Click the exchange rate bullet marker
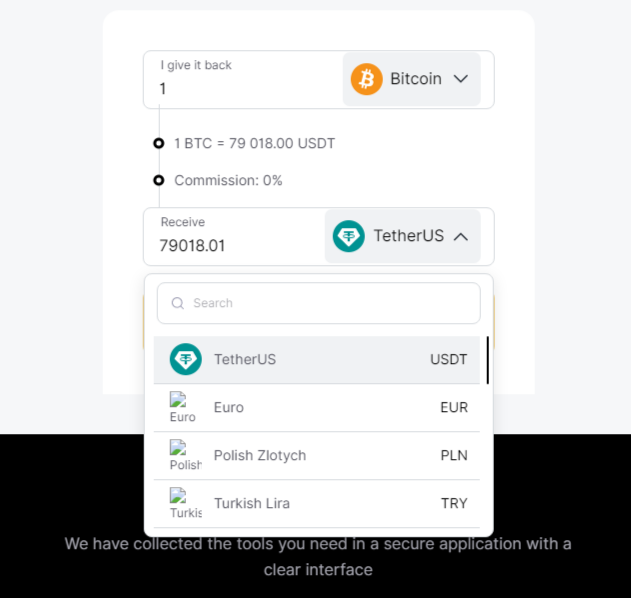This screenshot has height=598, width=631. coord(159,143)
